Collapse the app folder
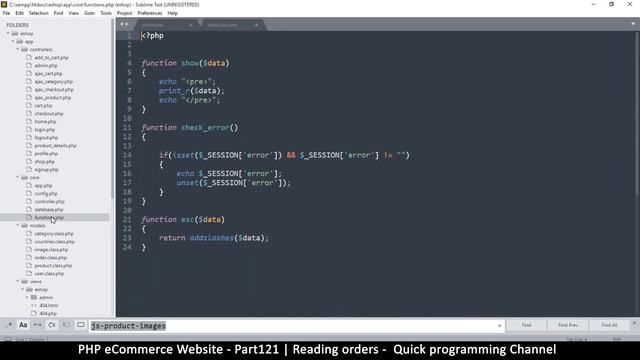 click(13, 42)
